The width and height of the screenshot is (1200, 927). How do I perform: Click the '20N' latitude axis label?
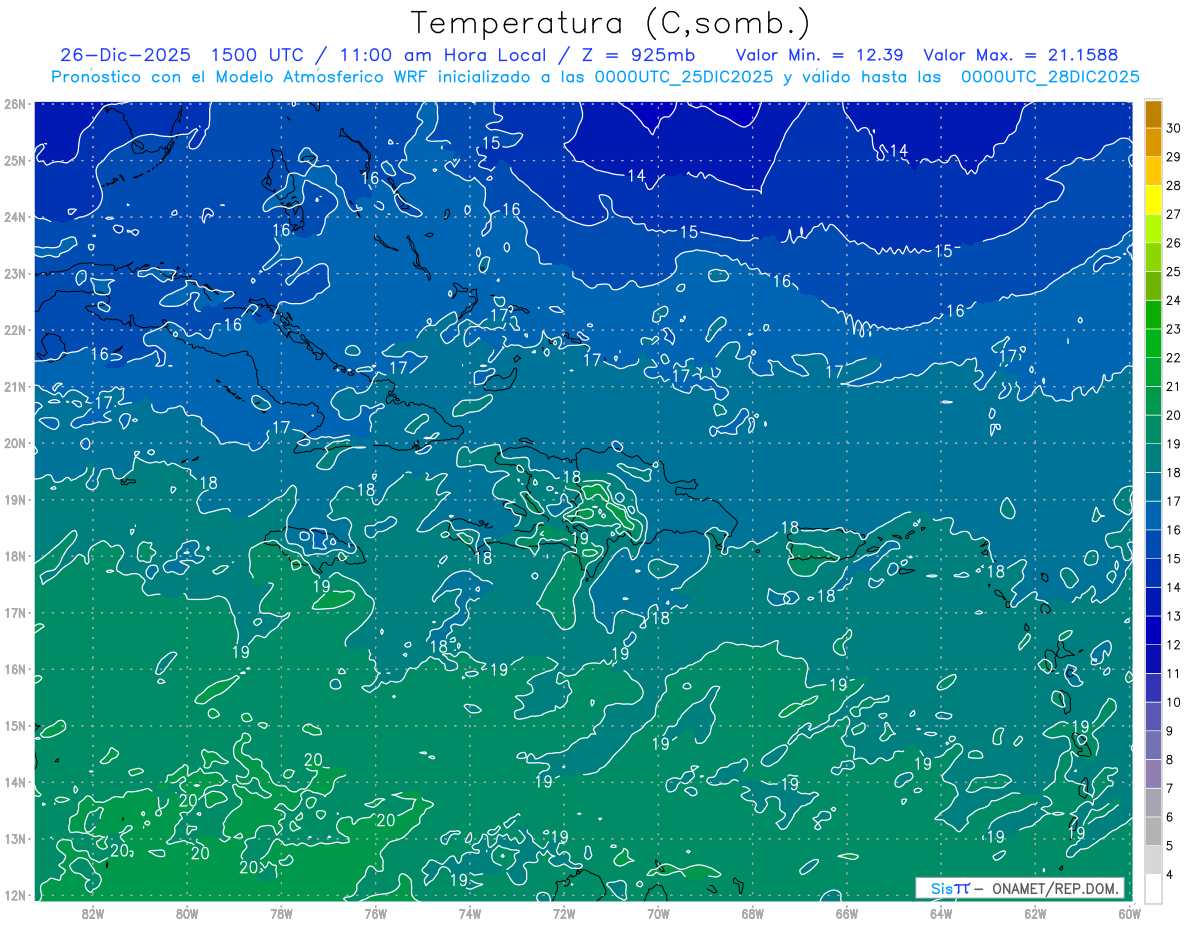[15, 443]
